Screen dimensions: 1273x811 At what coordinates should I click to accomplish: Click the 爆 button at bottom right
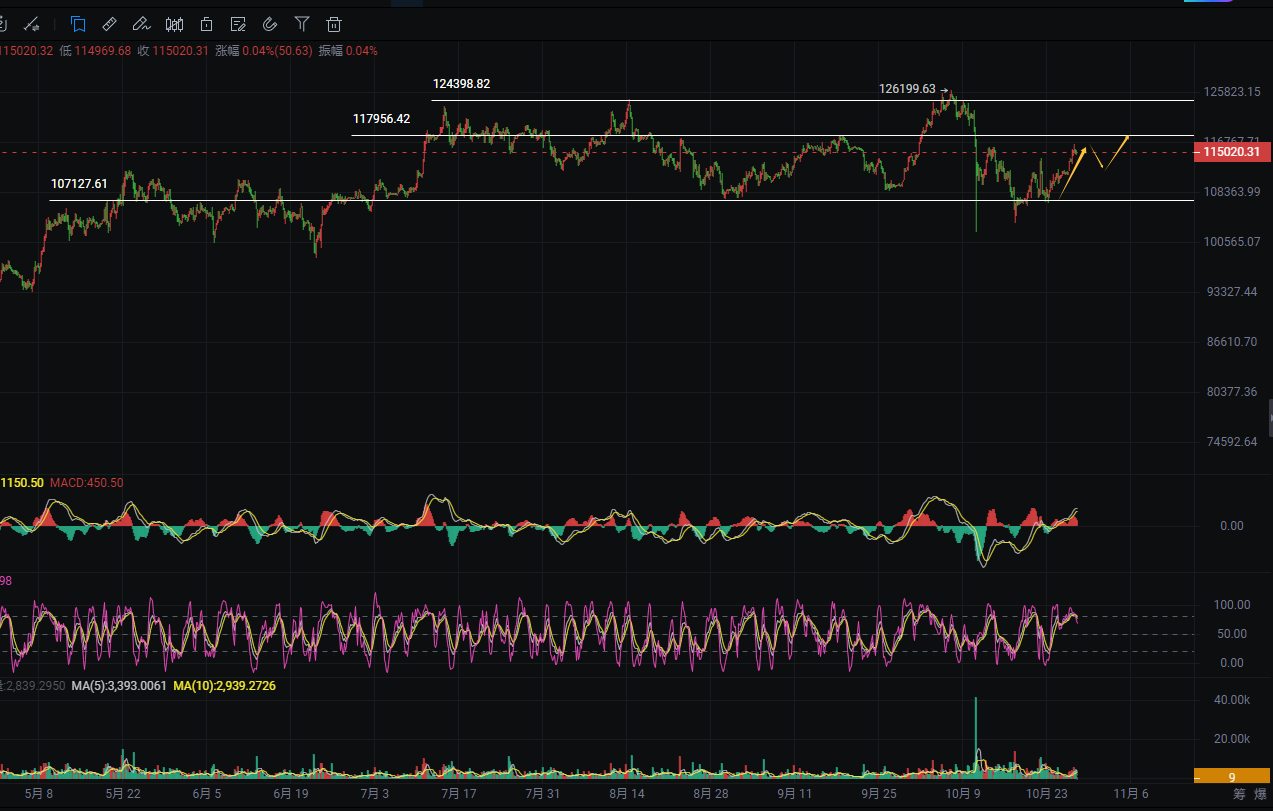click(x=1261, y=794)
